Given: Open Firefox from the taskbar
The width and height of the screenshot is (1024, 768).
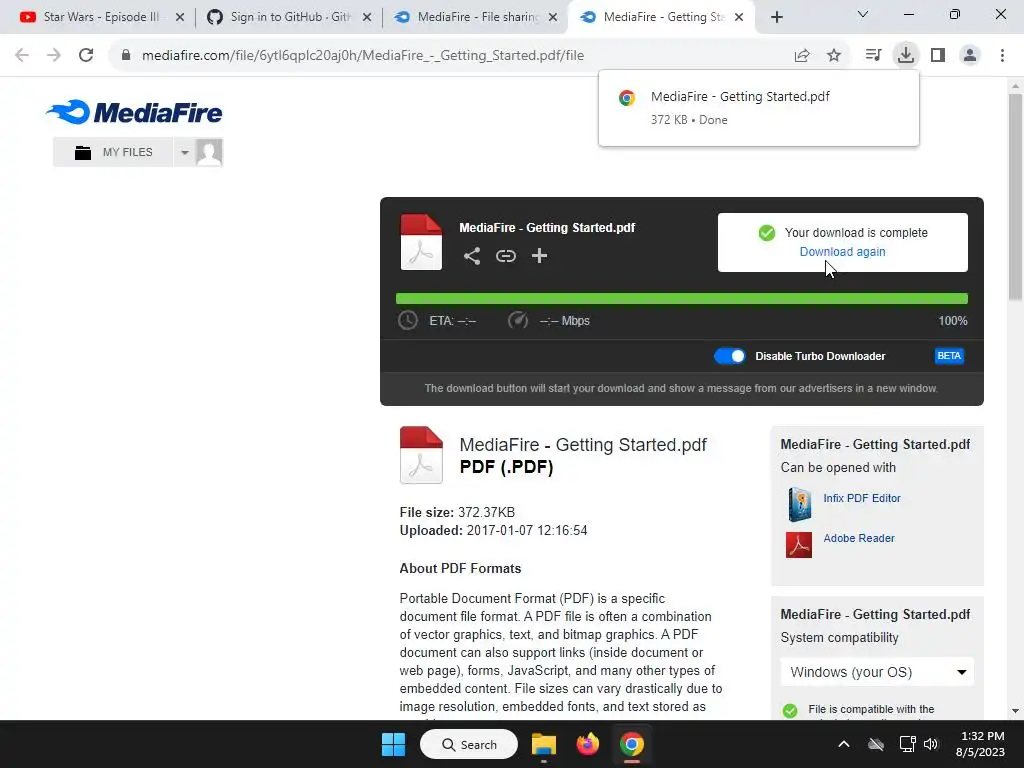Looking at the screenshot, I should (x=588, y=744).
